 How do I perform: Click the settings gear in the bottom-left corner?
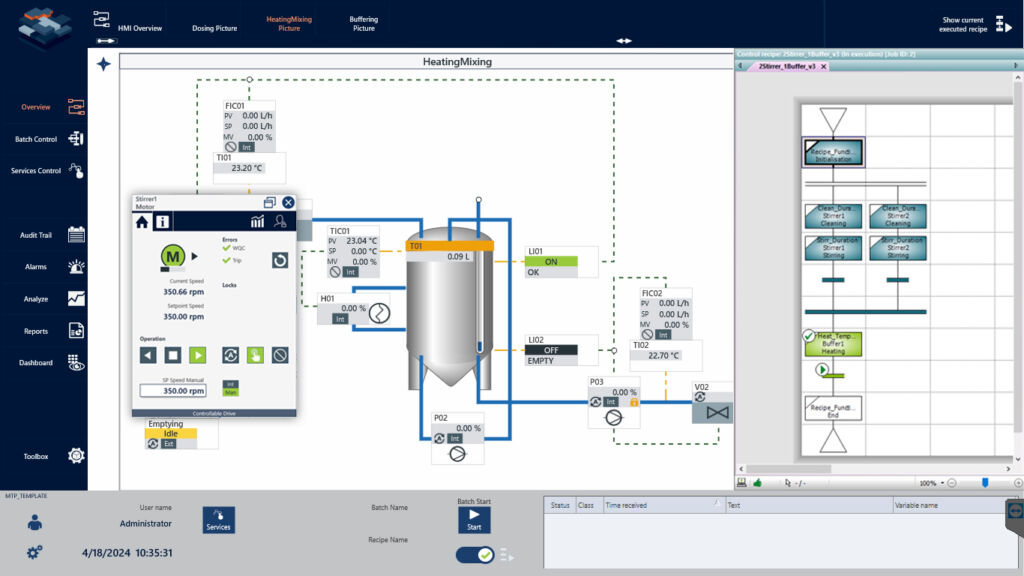pos(33,551)
